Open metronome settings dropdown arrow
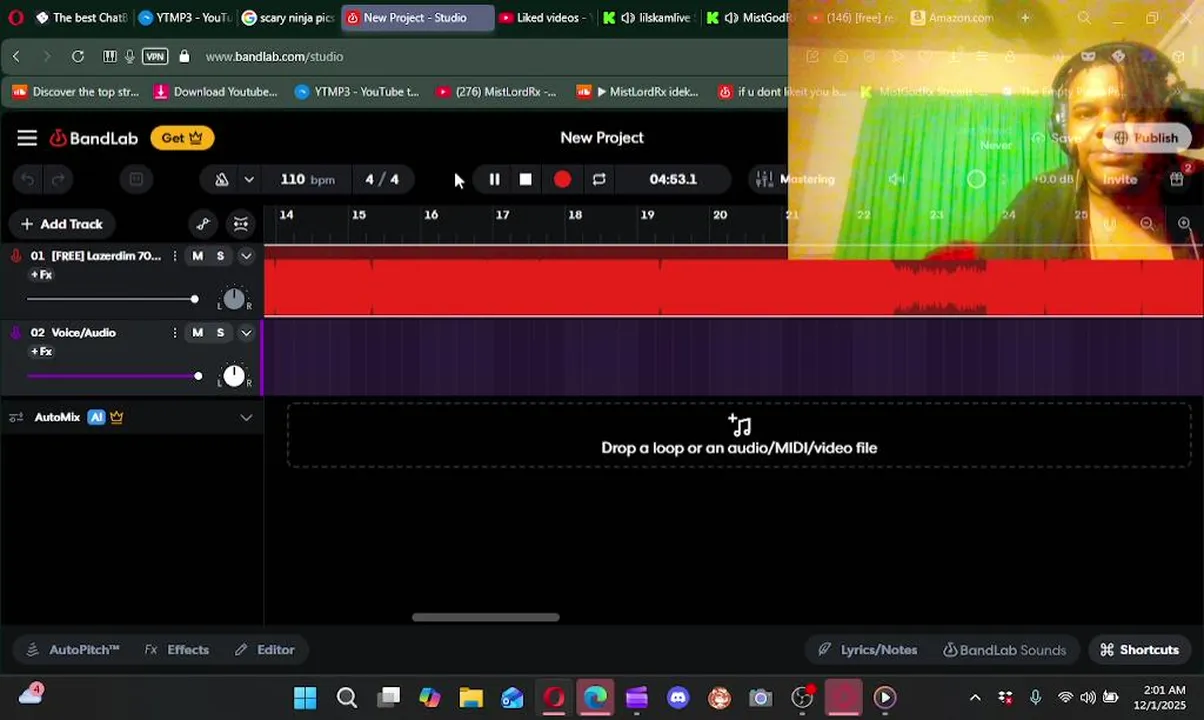This screenshot has height=720, width=1204. click(x=249, y=180)
